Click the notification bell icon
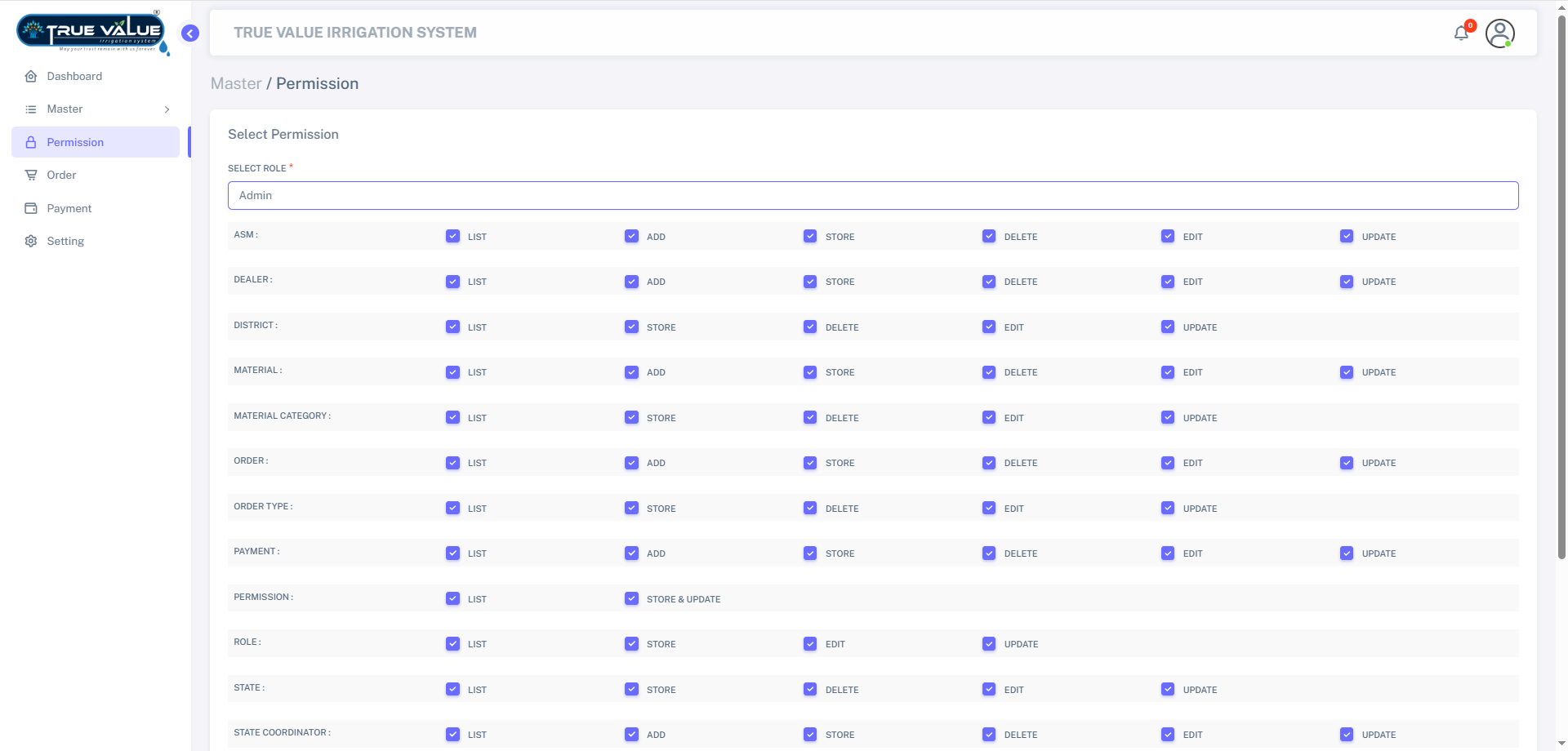The image size is (1568, 751). point(1461,33)
